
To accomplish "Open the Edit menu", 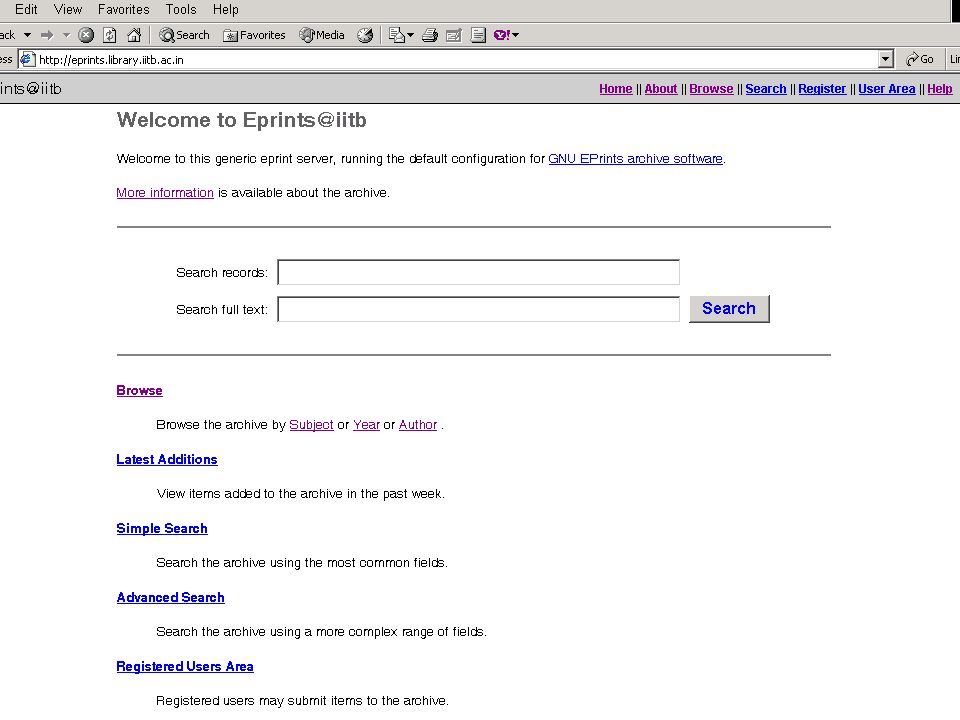I will (x=26, y=9).
